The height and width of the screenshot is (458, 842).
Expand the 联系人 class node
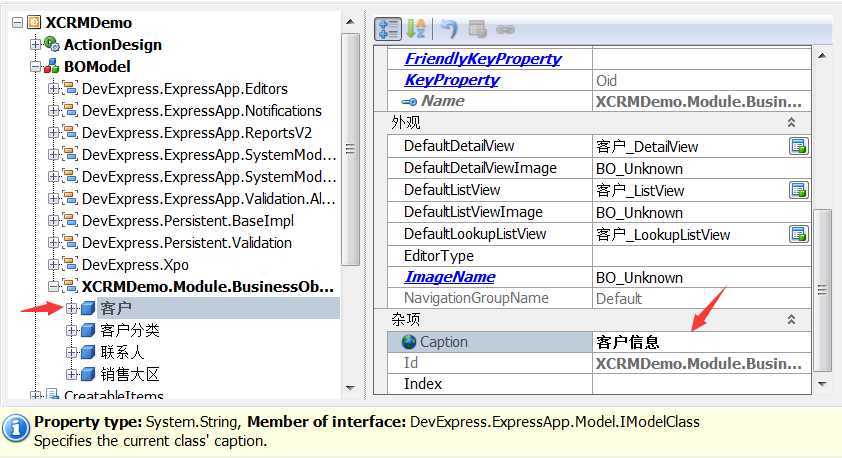tap(71, 352)
